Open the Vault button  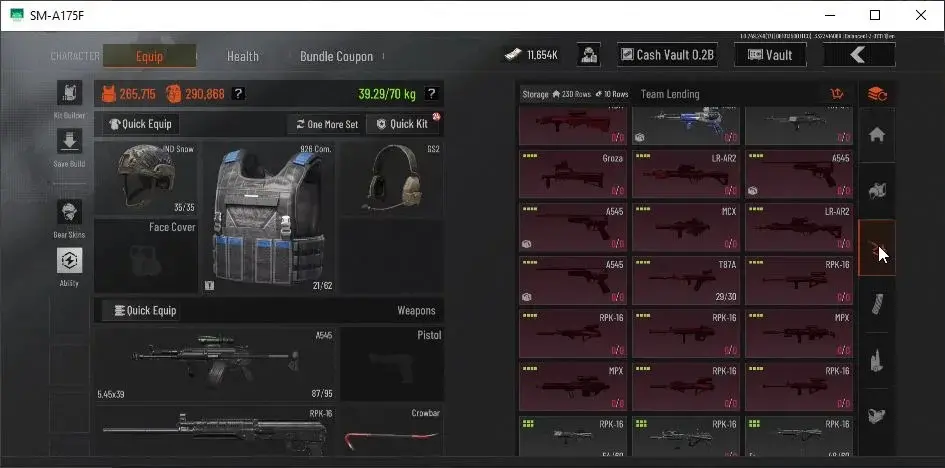770,55
